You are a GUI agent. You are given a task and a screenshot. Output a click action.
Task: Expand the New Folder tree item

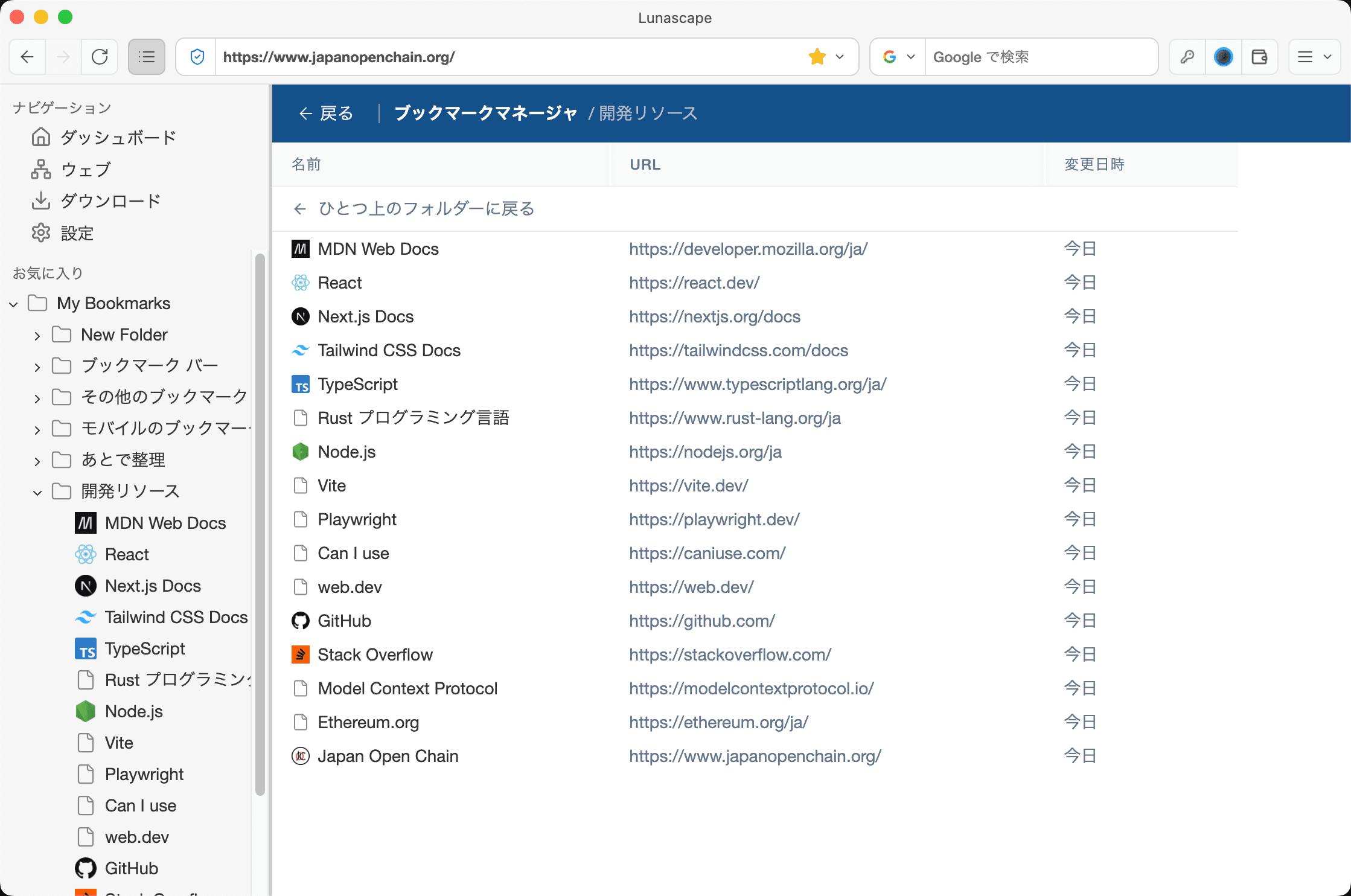[x=37, y=336]
